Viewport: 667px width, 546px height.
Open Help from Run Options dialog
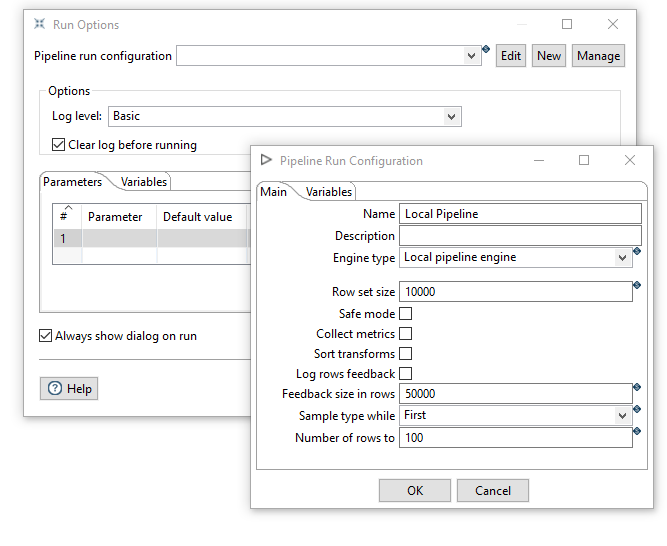pyautogui.click(x=69, y=389)
